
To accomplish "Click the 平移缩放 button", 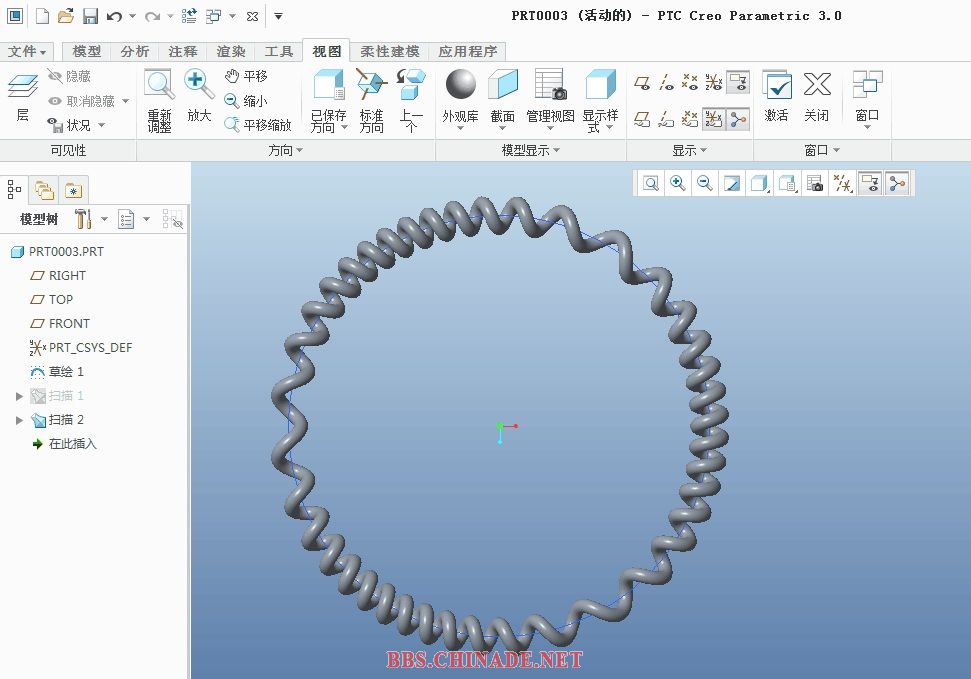I will 258,125.
